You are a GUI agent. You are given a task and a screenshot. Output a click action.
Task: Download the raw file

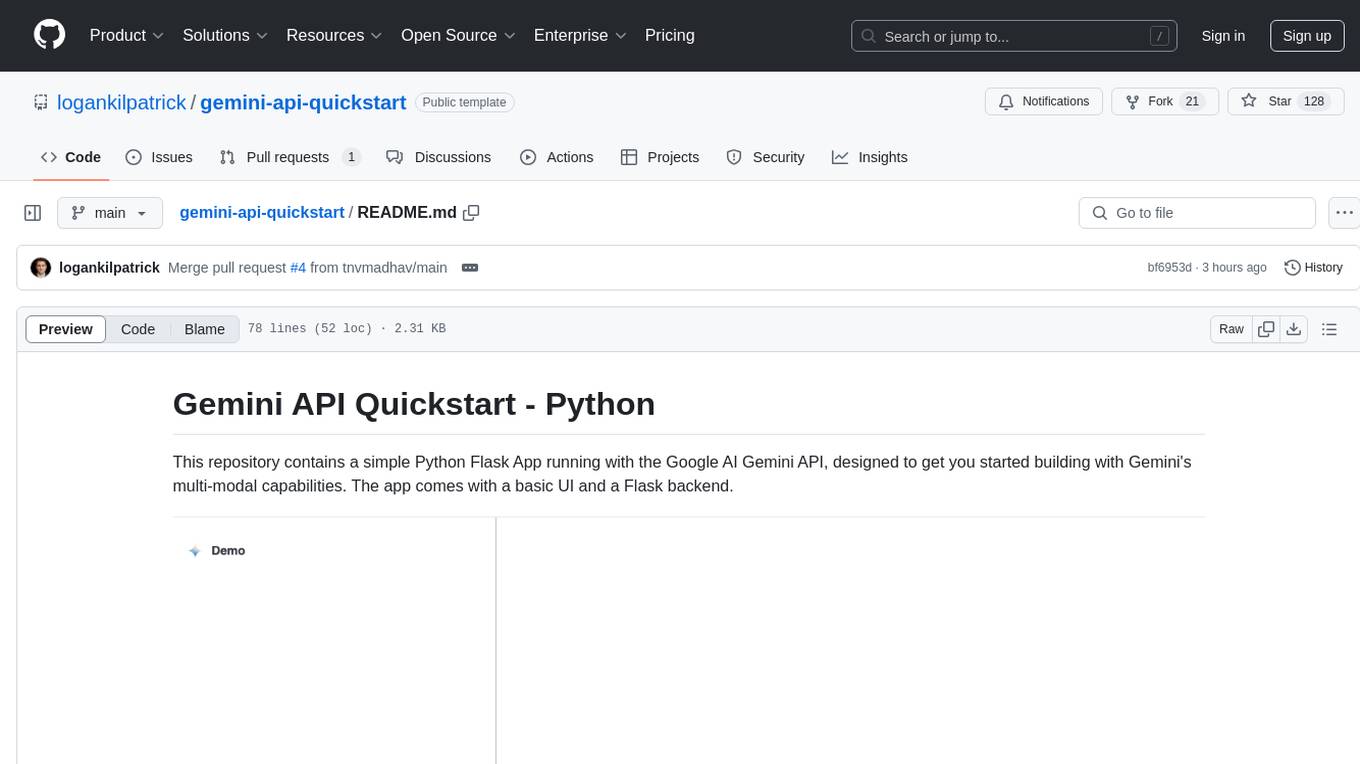1293,329
